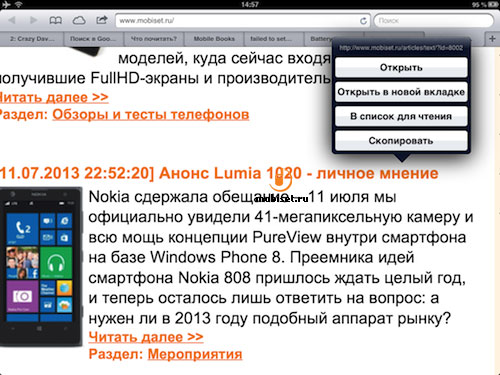Viewport: 500px width, 375px height.
Task: Tap the Safari forward arrow
Action: (33, 20)
